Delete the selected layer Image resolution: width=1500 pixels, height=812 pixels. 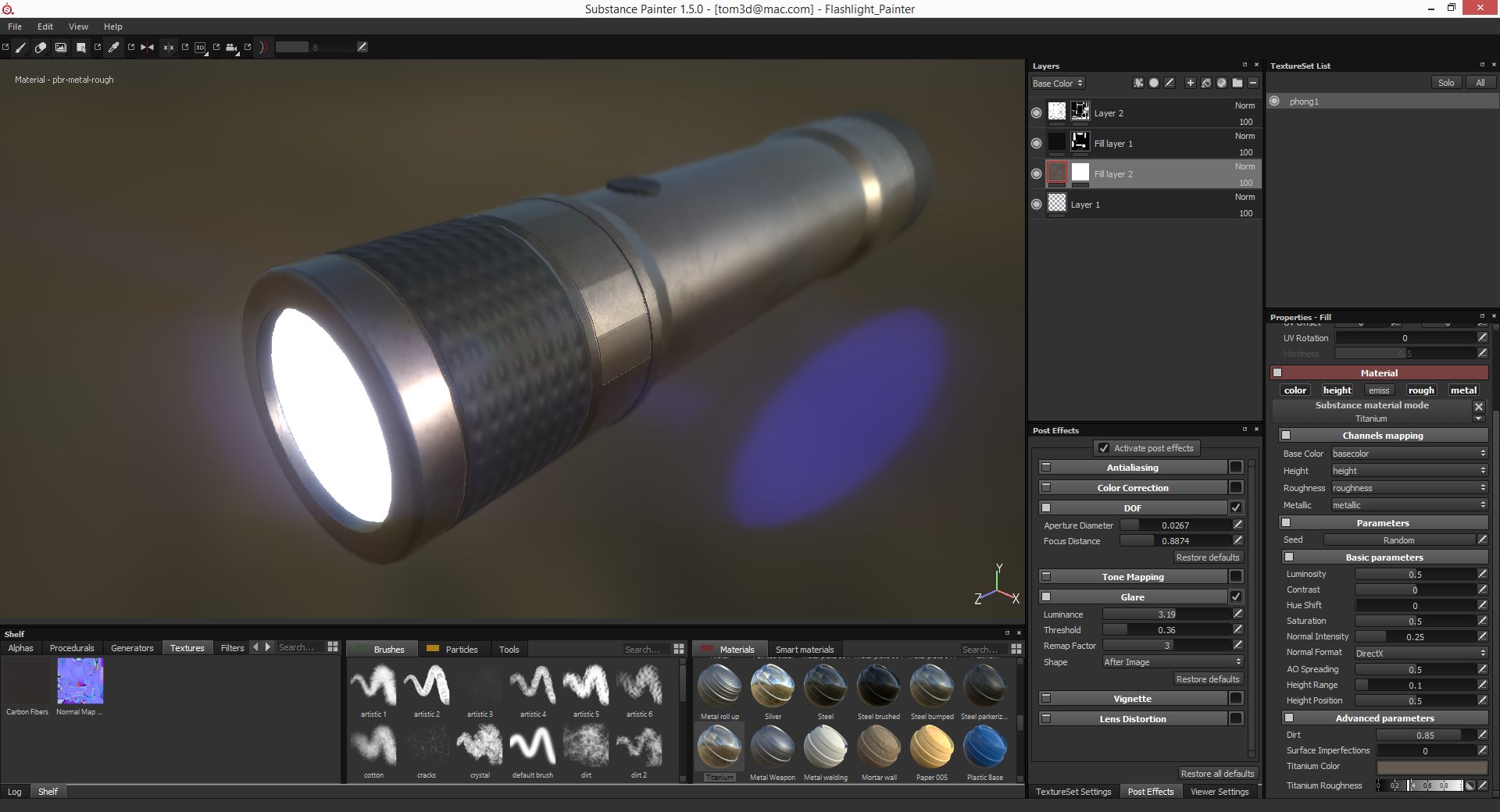point(1253,83)
